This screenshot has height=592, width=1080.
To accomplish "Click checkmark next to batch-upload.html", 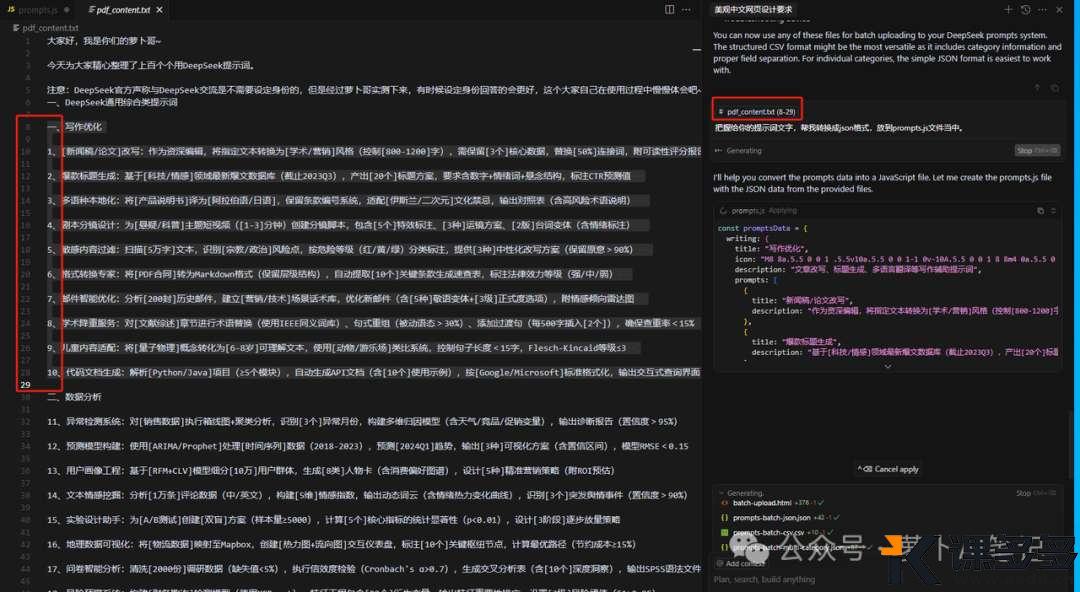I will click(820, 502).
